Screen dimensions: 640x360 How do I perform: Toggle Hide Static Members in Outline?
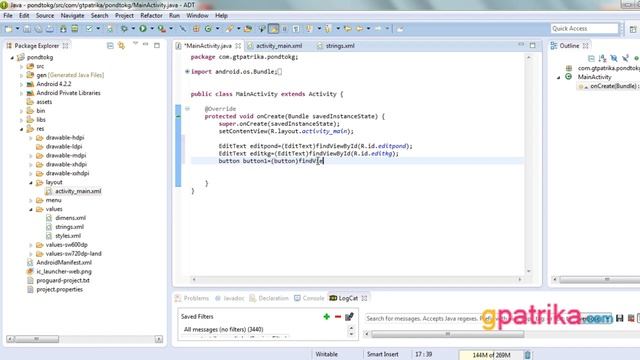pyautogui.click(x=625, y=58)
